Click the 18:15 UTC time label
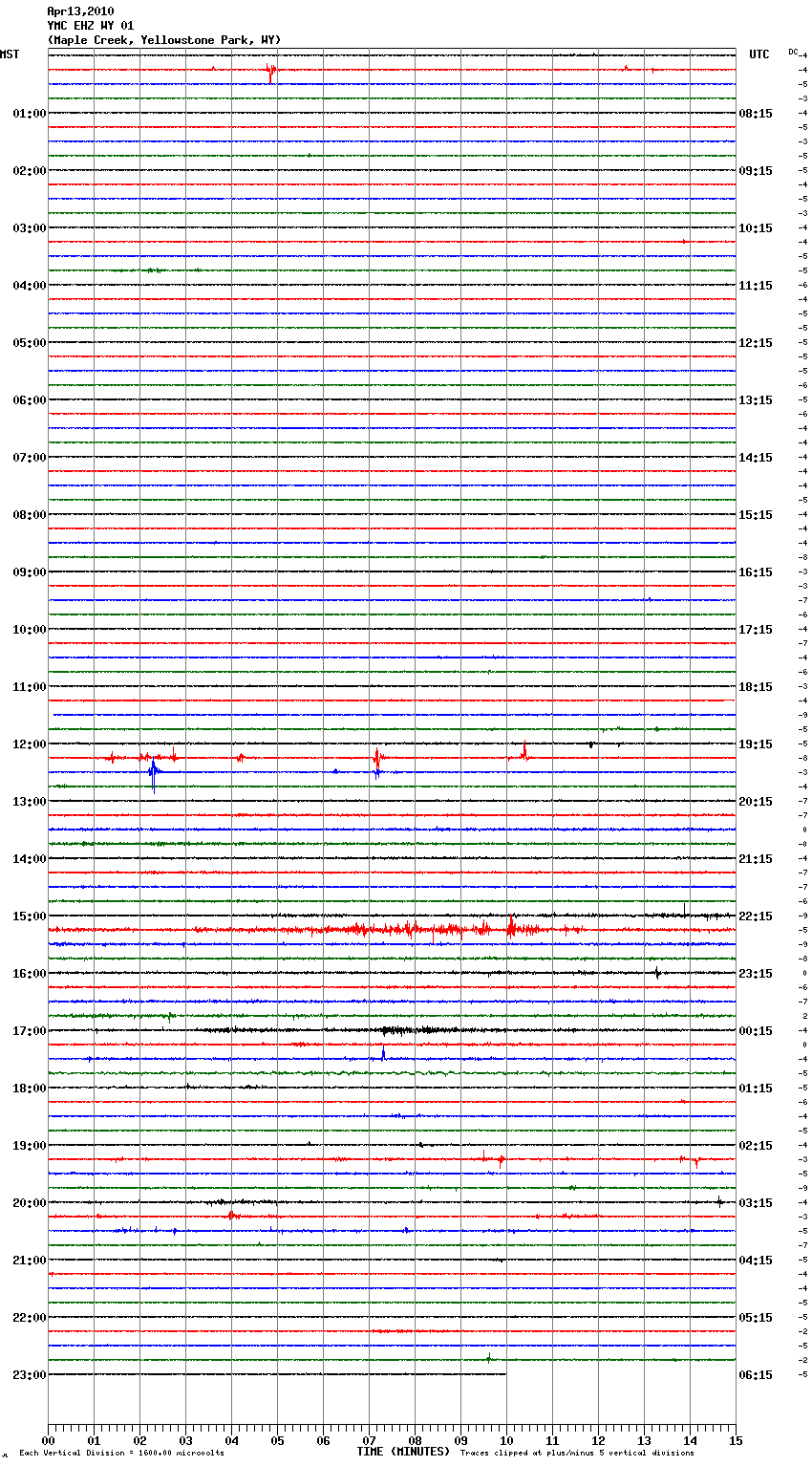This screenshot has height=1466, width=812. 756,687
